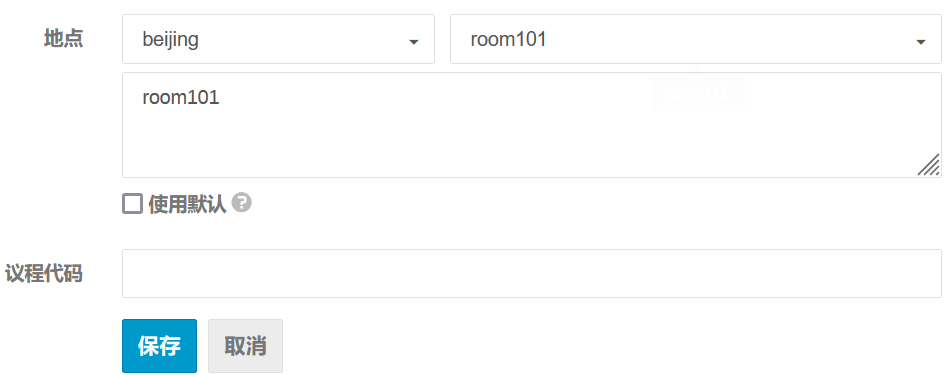Click the resize grip icon of the room101 textarea
The image size is (949, 375).
928,165
